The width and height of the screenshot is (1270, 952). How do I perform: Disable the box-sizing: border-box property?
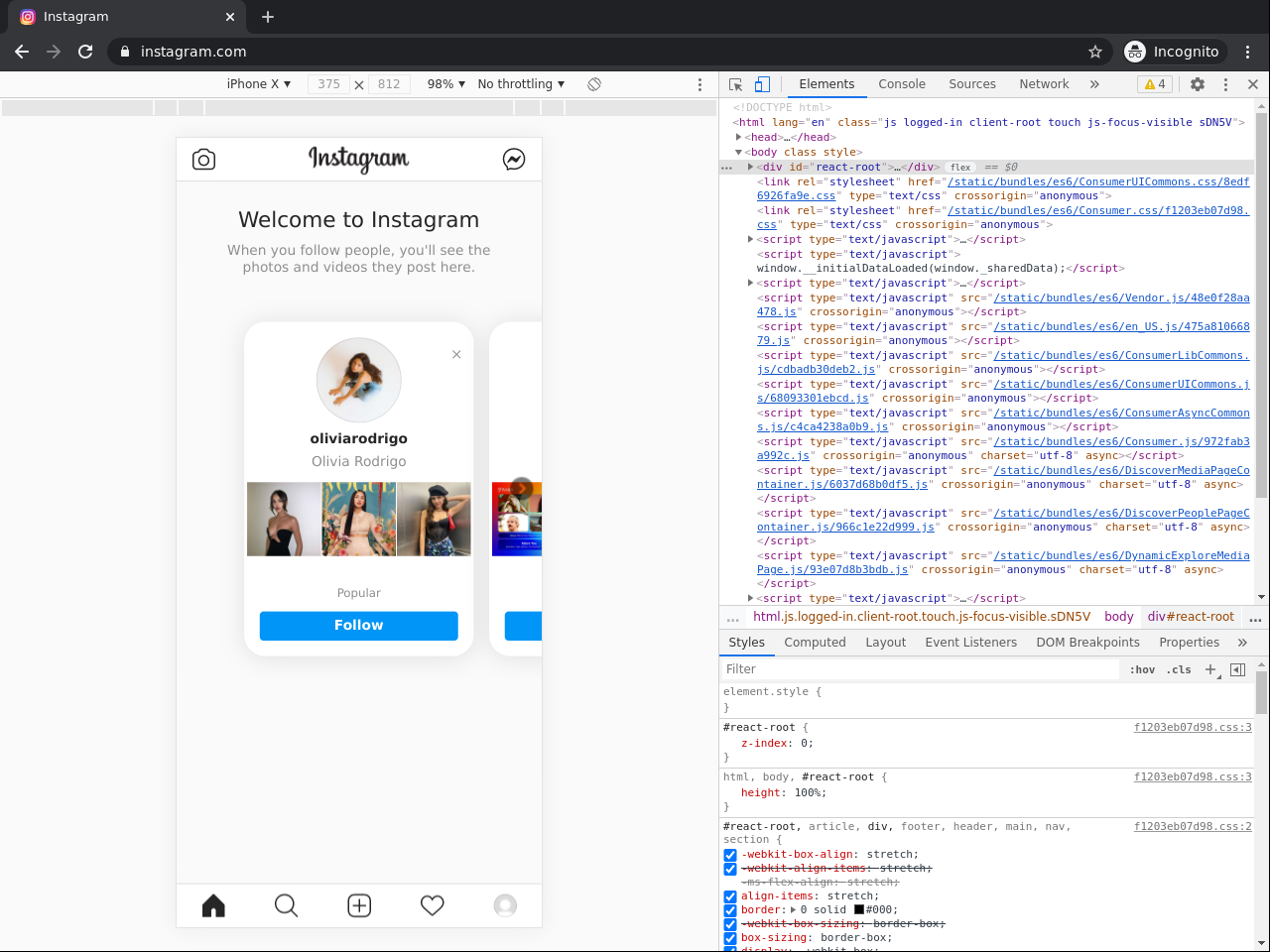click(x=730, y=938)
